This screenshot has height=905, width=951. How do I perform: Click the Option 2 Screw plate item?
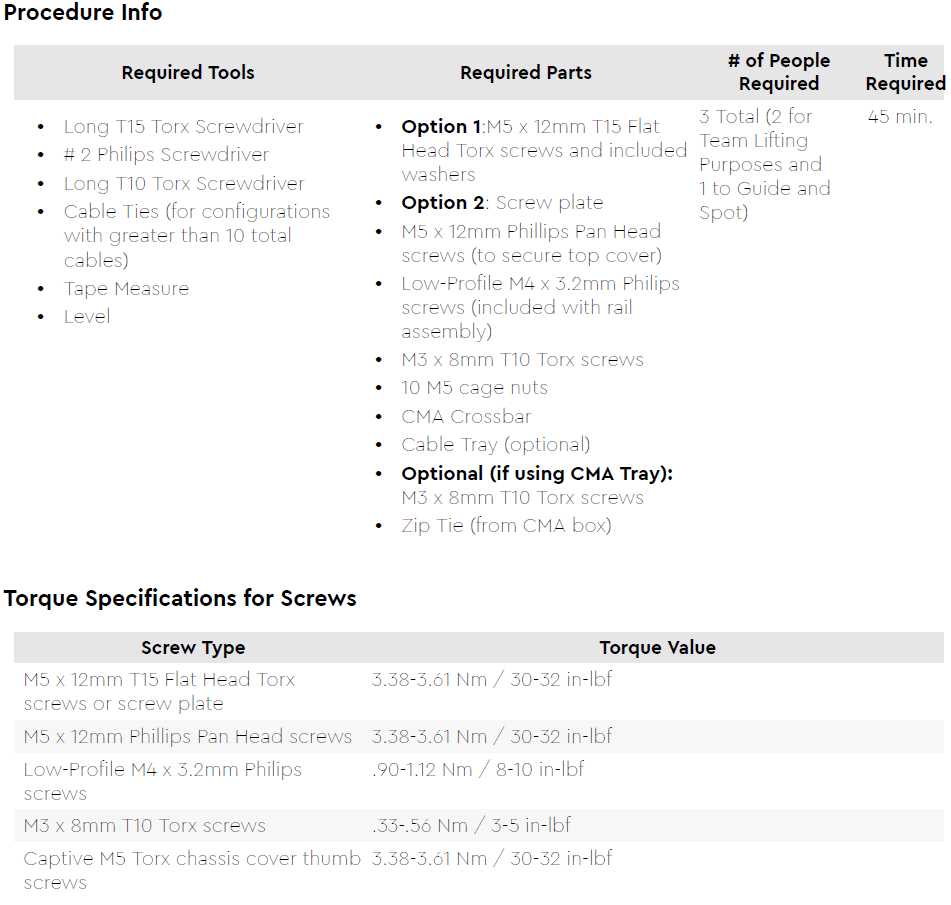(x=502, y=202)
